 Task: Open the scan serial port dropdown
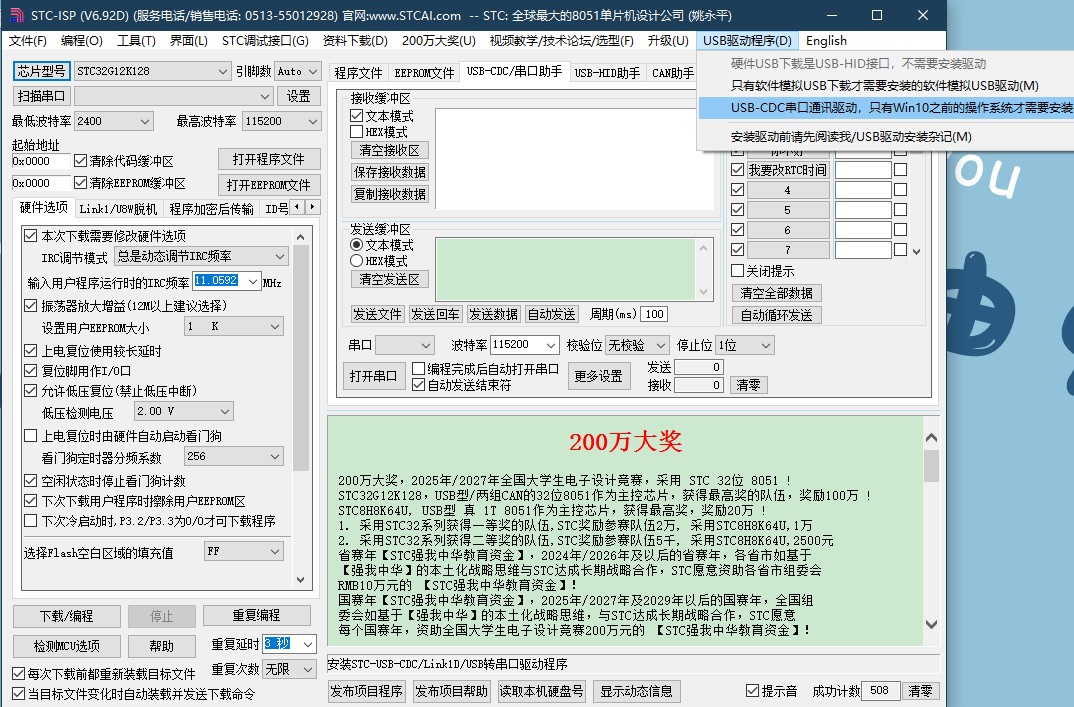click(x=265, y=97)
